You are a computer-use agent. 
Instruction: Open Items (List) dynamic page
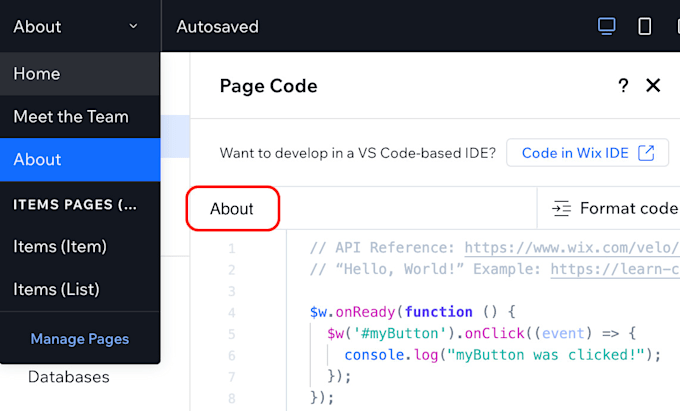pyautogui.click(x=80, y=290)
